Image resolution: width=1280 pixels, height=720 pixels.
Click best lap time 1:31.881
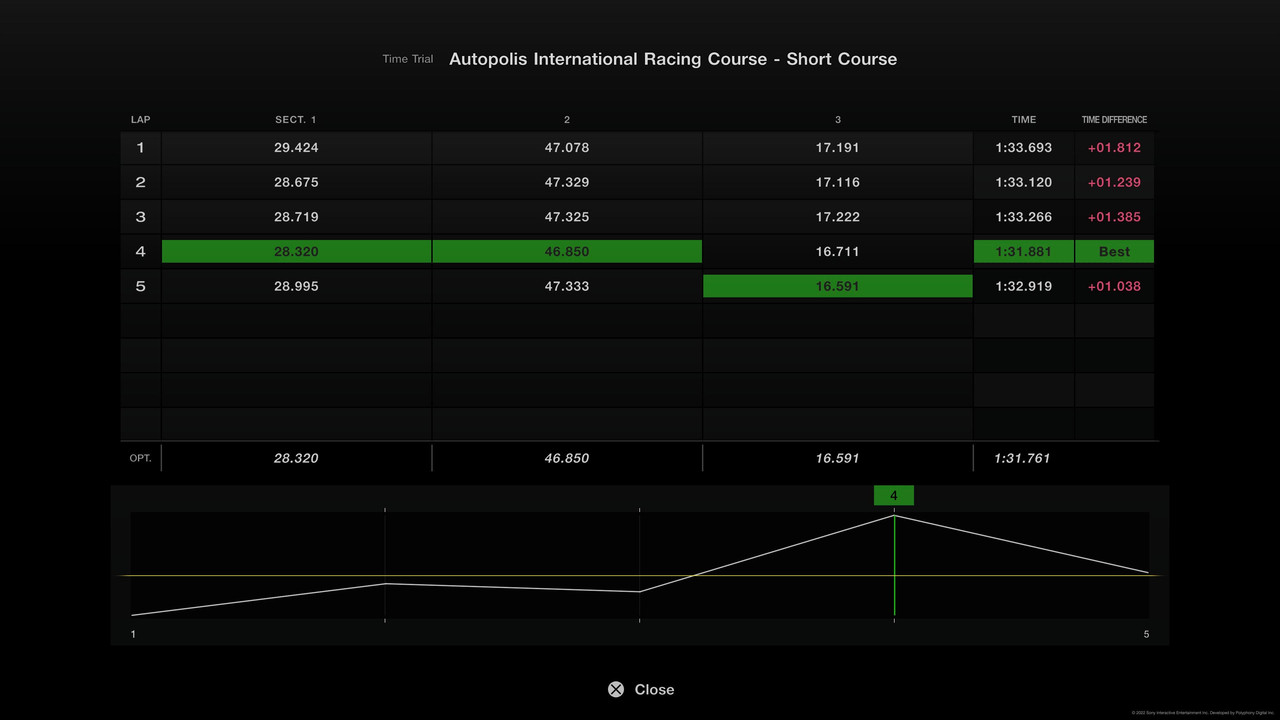click(x=1024, y=251)
